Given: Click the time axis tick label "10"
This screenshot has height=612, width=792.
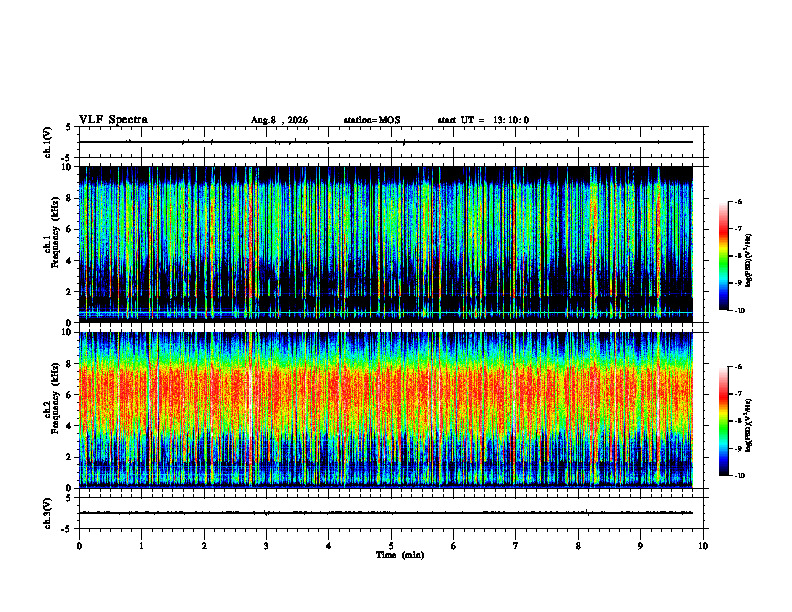Looking at the screenshot, I should [x=703, y=546].
